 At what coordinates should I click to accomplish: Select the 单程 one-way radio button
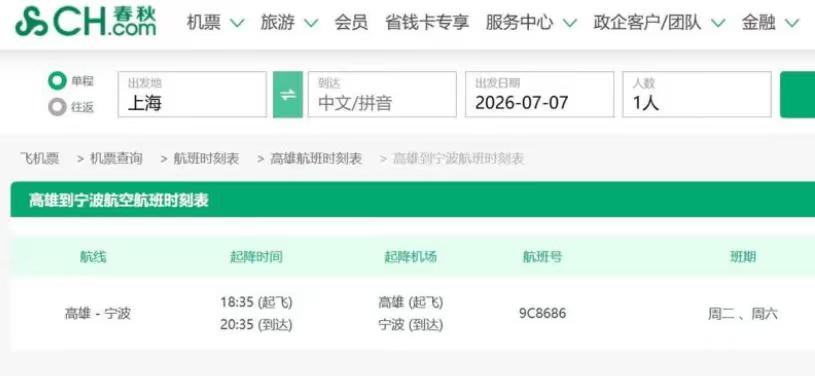pyautogui.click(x=57, y=81)
